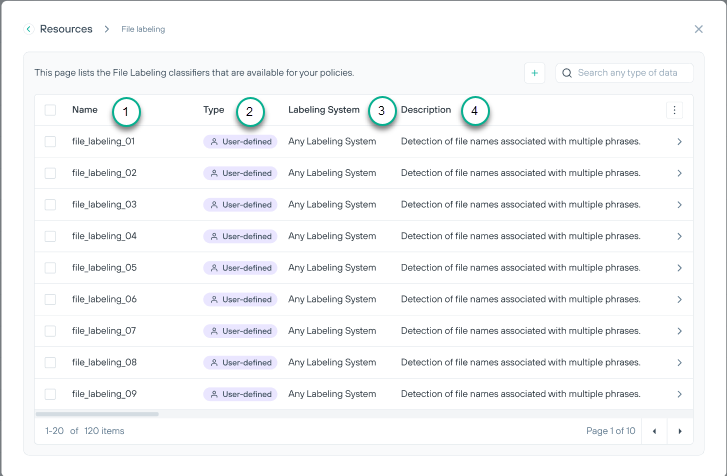
Task: Click the plus icon to add classifier
Action: point(534,73)
